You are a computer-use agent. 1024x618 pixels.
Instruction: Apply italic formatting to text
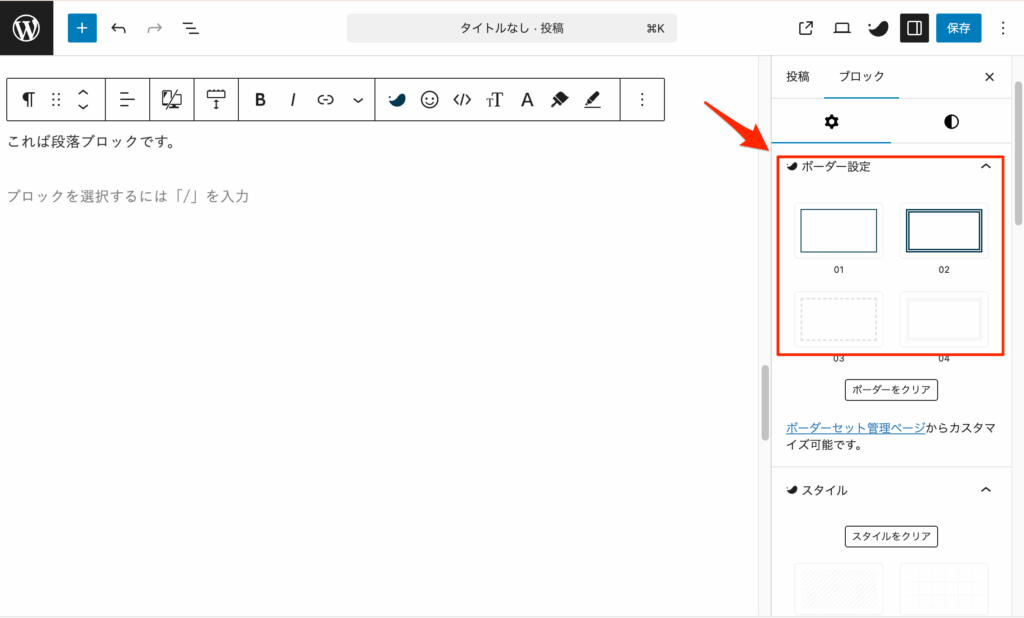pyautogui.click(x=293, y=100)
